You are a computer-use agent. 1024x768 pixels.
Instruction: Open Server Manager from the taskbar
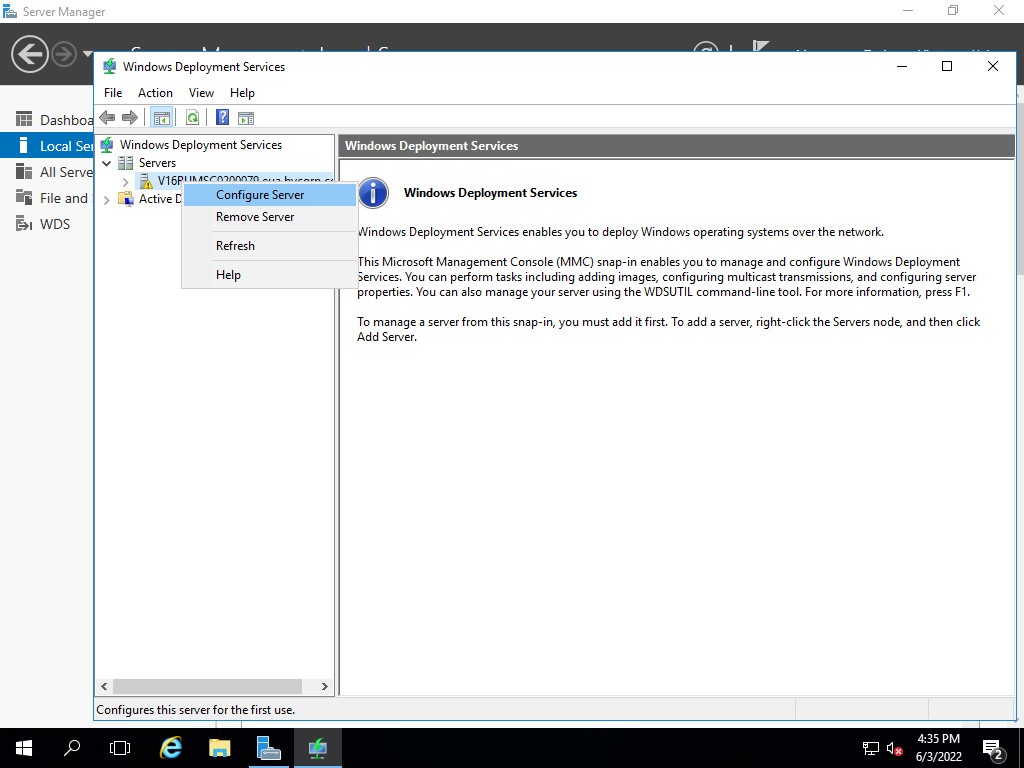268,748
